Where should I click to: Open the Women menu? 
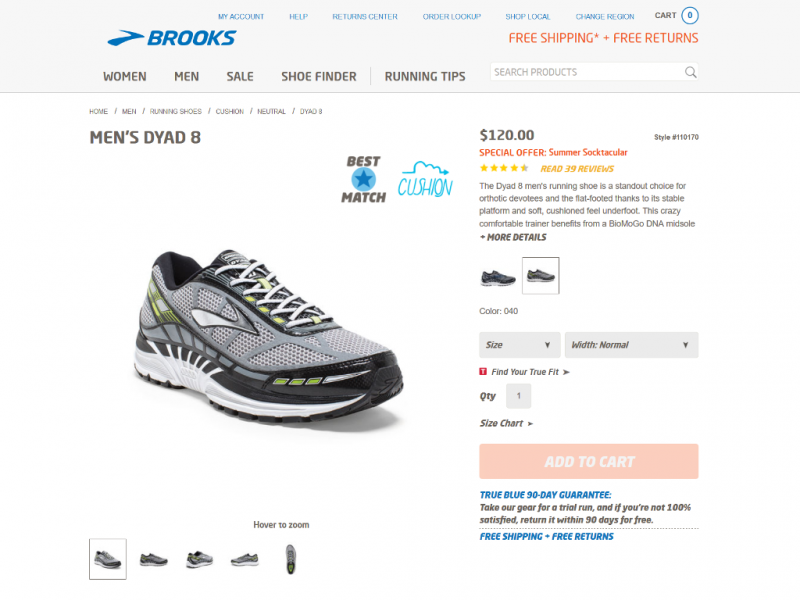pos(124,77)
